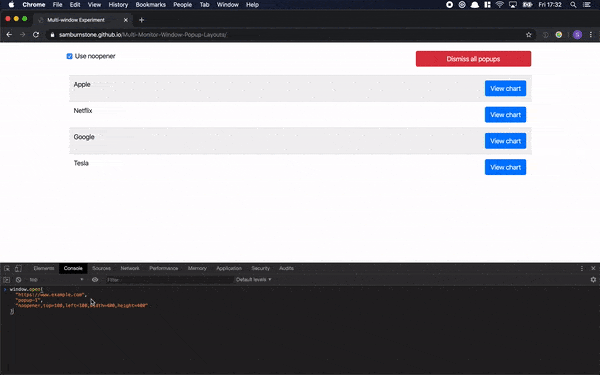Image resolution: width=600 pixels, height=375 pixels.
Task: Click View chart for Netflix
Action: coord(505,115)
